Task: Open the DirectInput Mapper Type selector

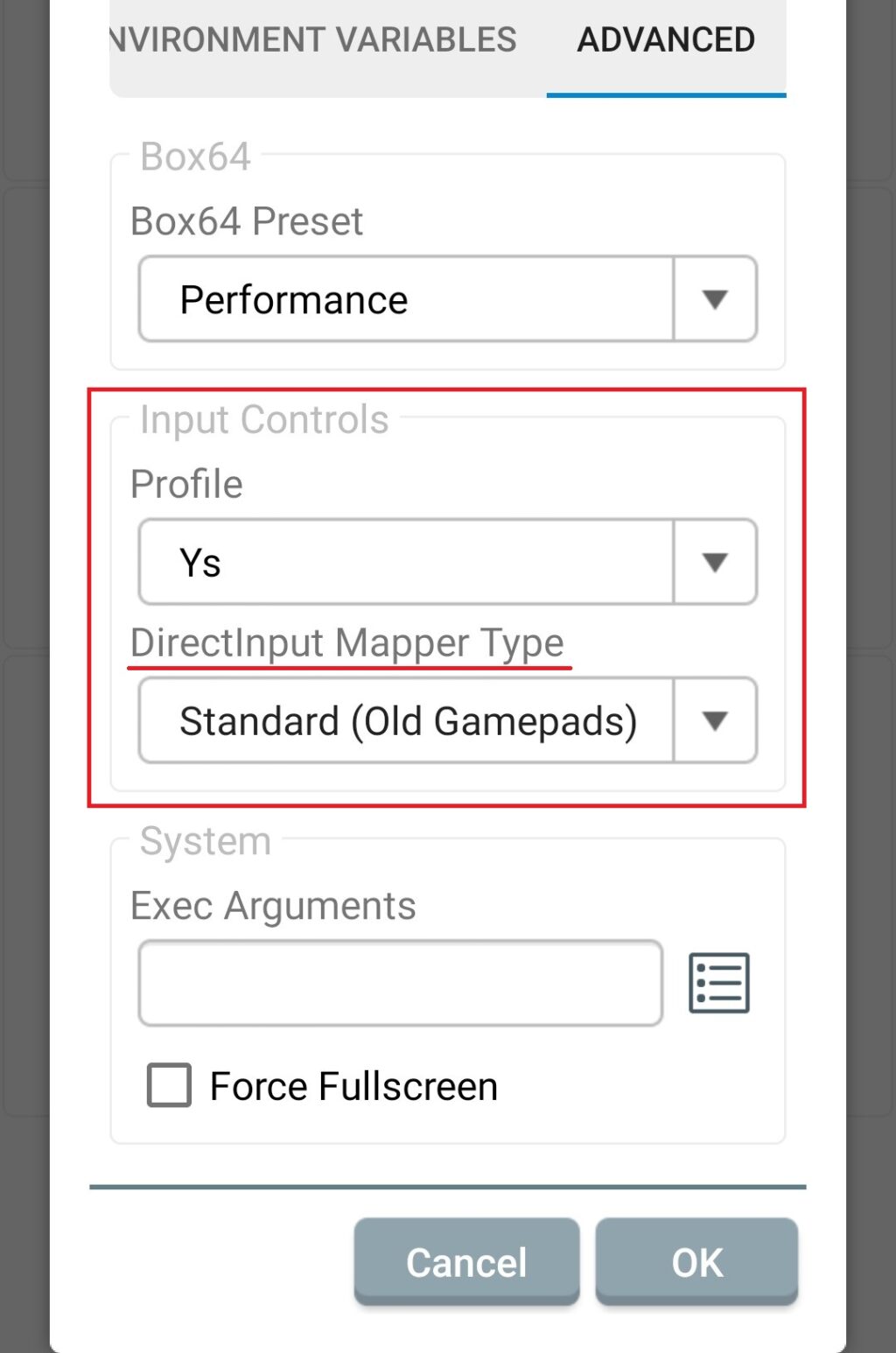Action: point(407,720)
